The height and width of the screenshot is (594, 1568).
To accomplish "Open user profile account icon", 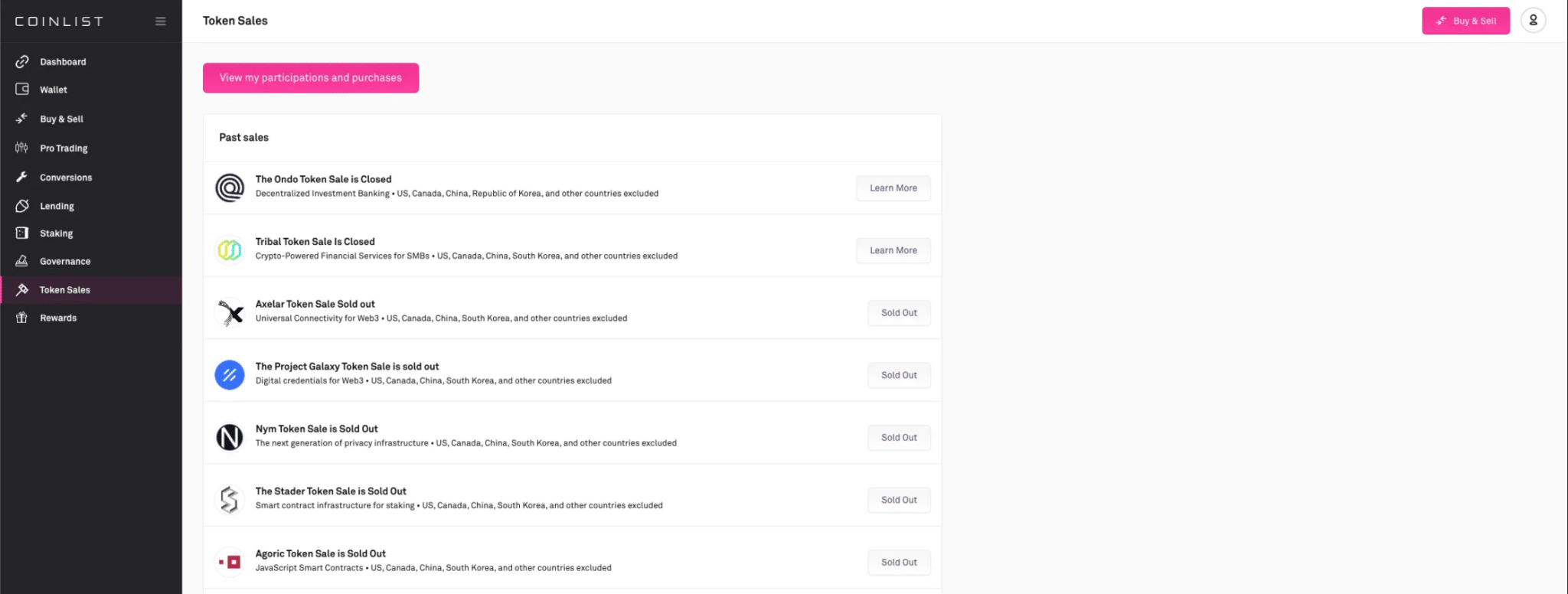I will click(x=1533, y=21).
